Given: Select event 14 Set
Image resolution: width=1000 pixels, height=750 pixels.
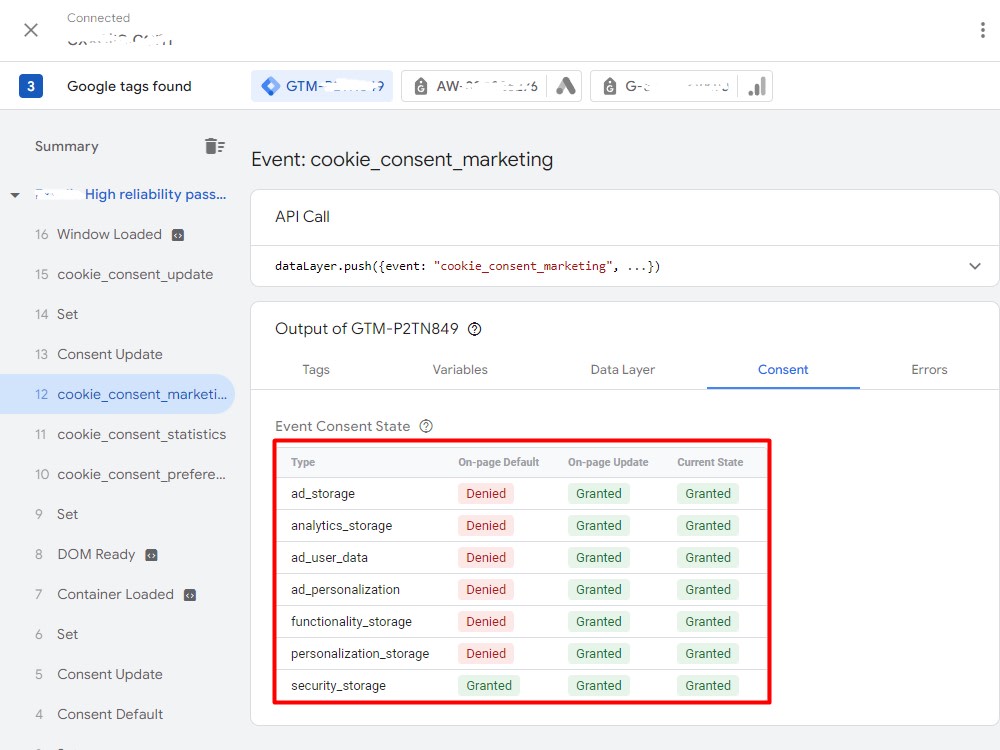Looking at the screenshot, I should [57, 314].
